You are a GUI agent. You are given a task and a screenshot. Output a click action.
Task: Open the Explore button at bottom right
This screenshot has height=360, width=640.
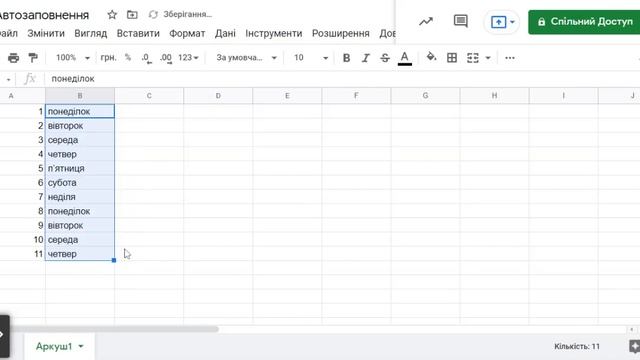tap(634, 347)
